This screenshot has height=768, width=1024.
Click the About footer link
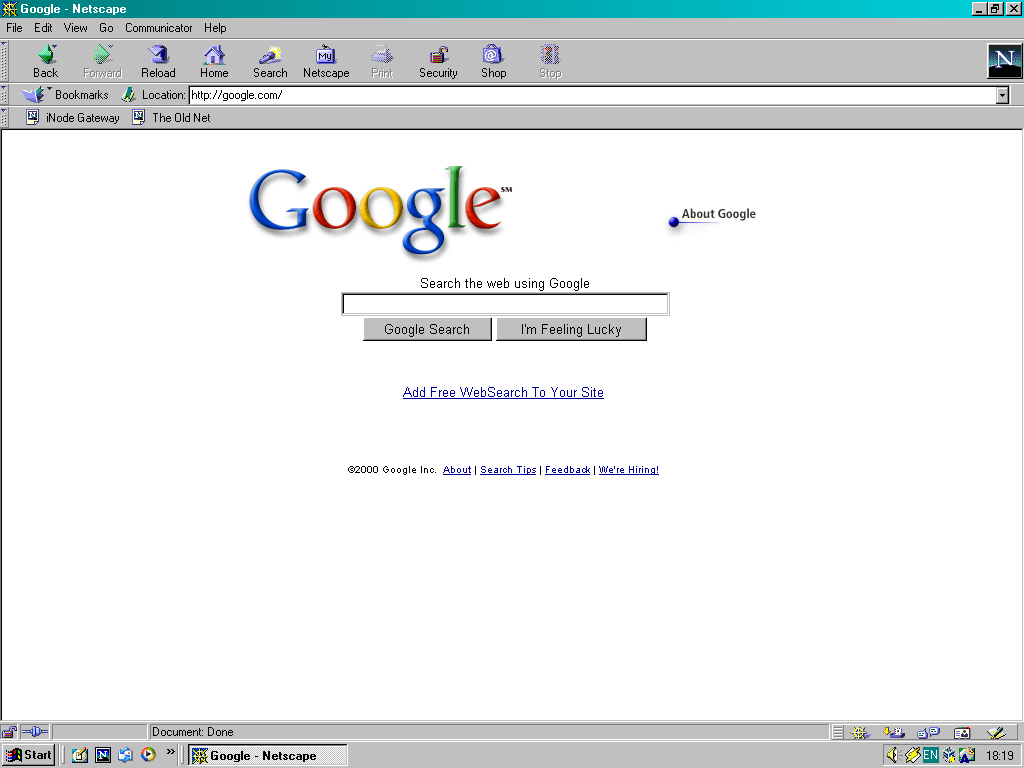[456, 470]
